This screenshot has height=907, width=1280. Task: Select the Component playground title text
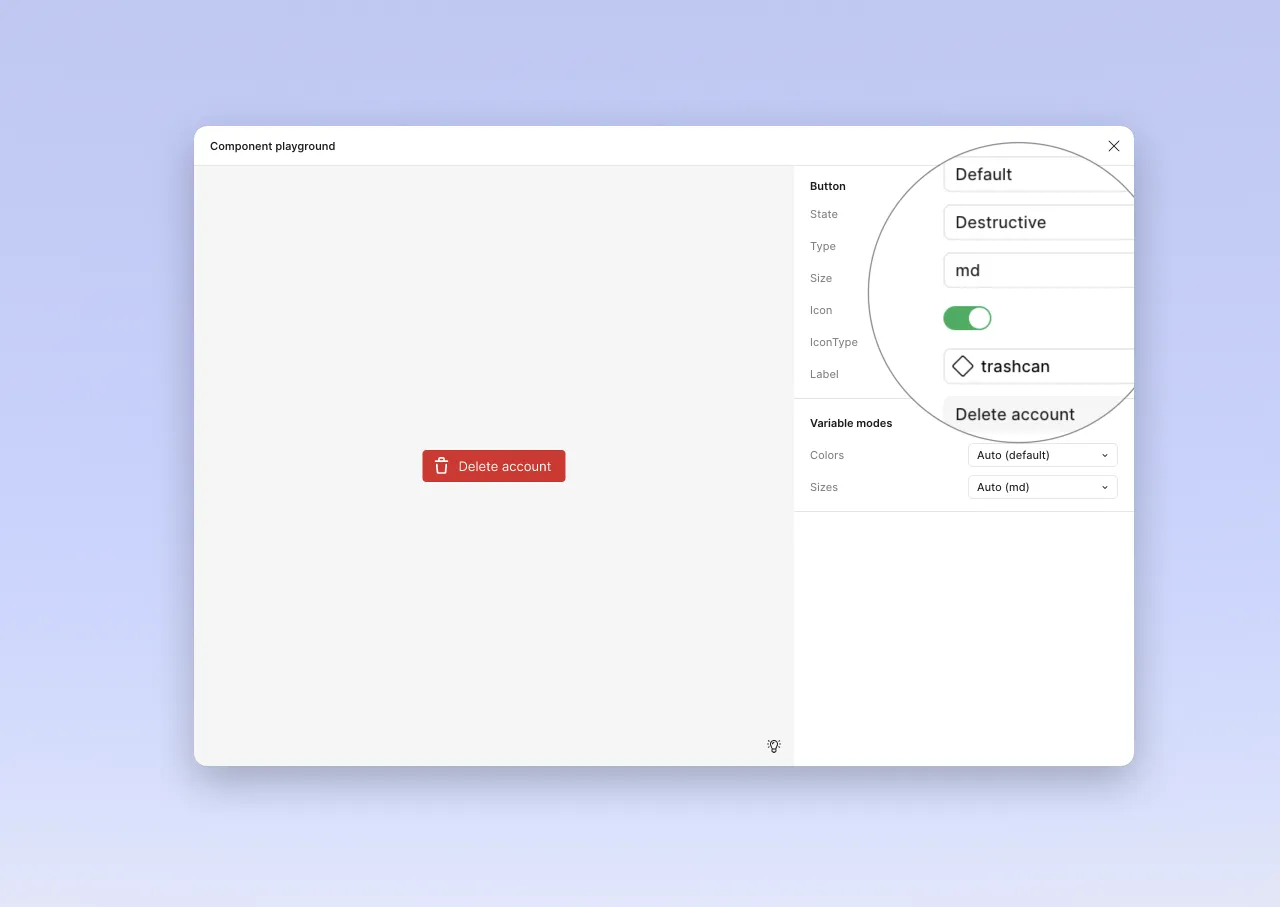[272, 146]
